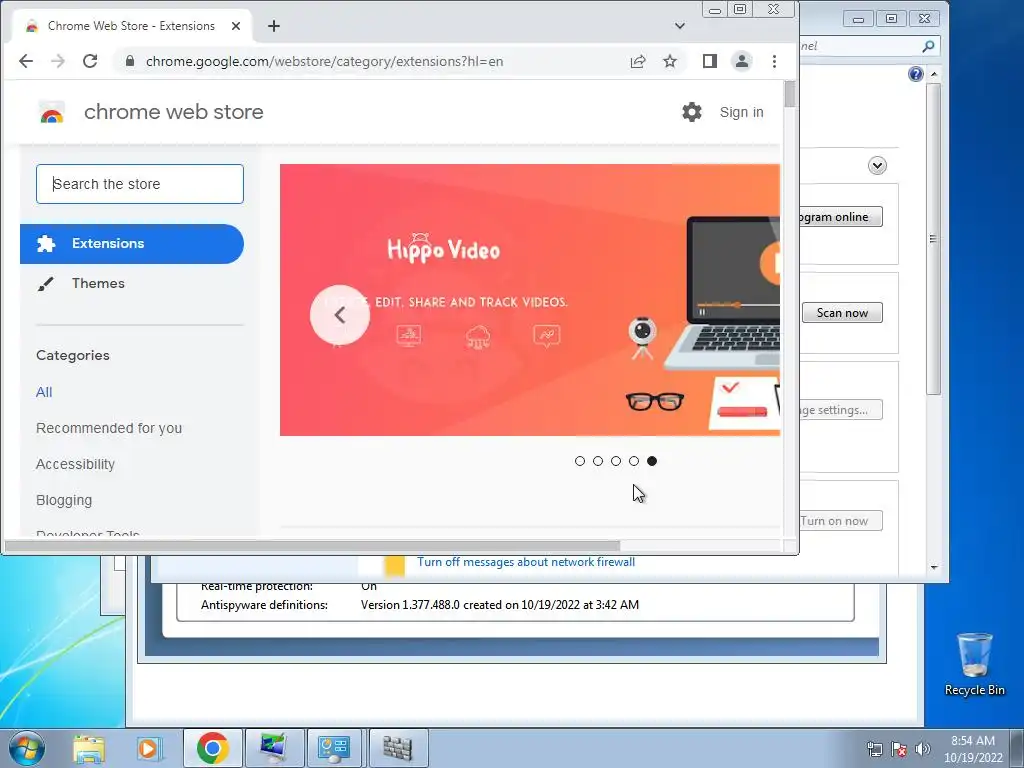
Task: Open the Chrome tab titled Chrome Web Store
Action: 131,26
